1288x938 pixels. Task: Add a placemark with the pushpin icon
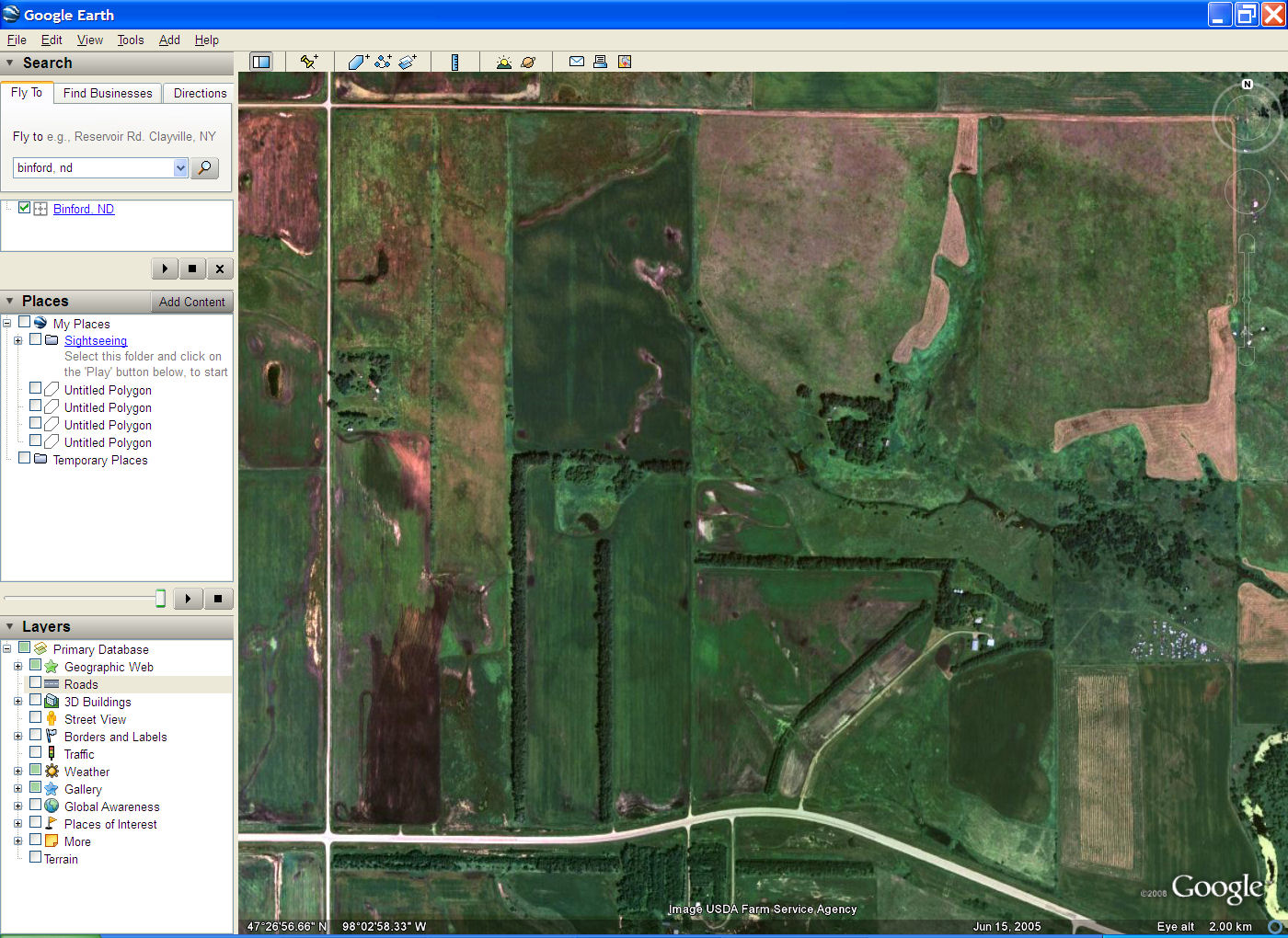coord(309,62)
